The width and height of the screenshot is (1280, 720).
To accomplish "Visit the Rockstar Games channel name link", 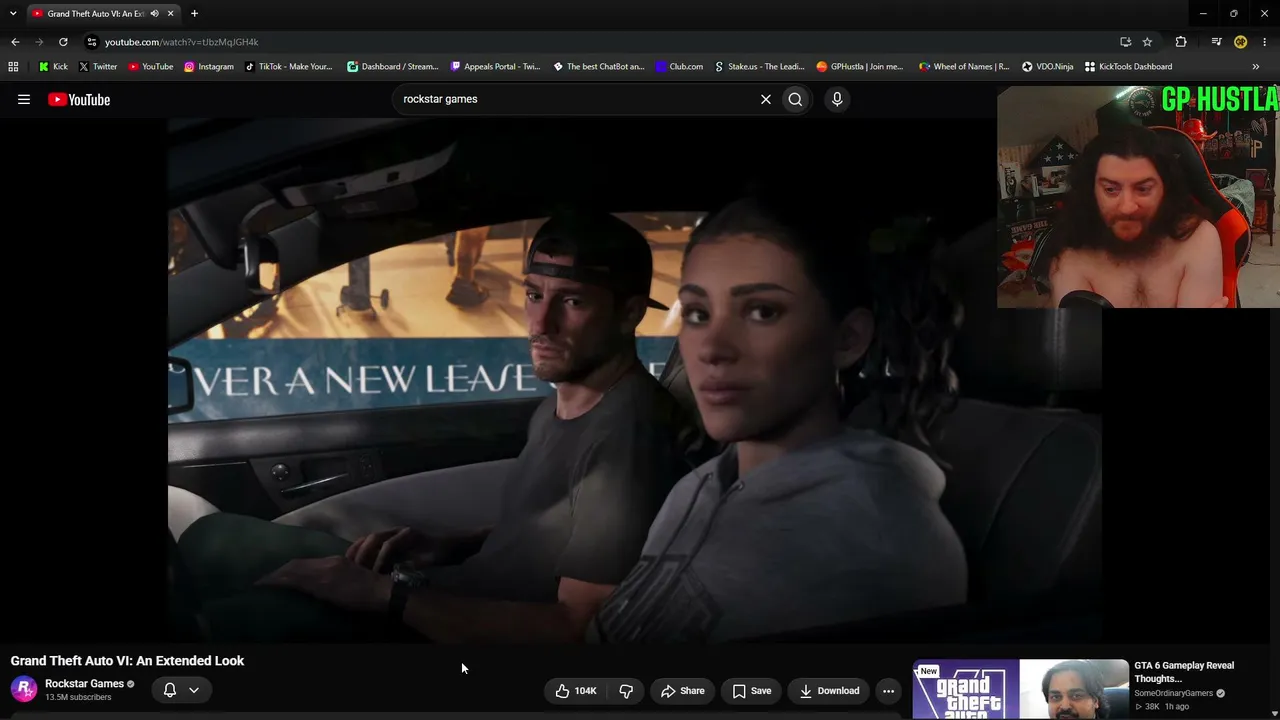I will click(84, 684).
